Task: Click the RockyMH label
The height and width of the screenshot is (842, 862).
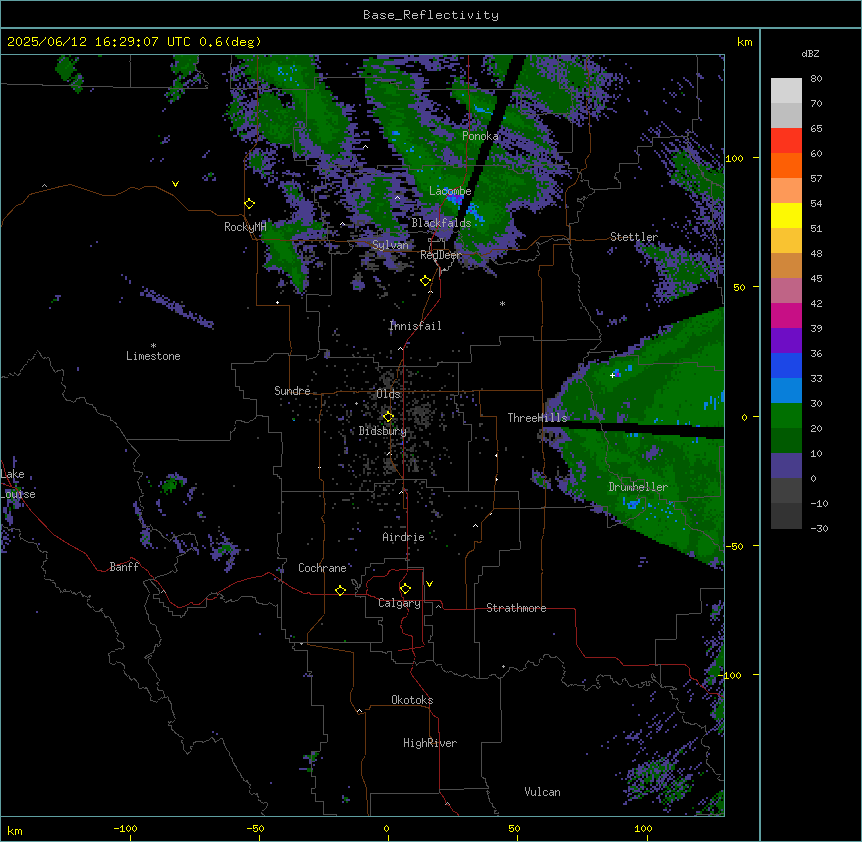Action: click(x=245, y=227)
